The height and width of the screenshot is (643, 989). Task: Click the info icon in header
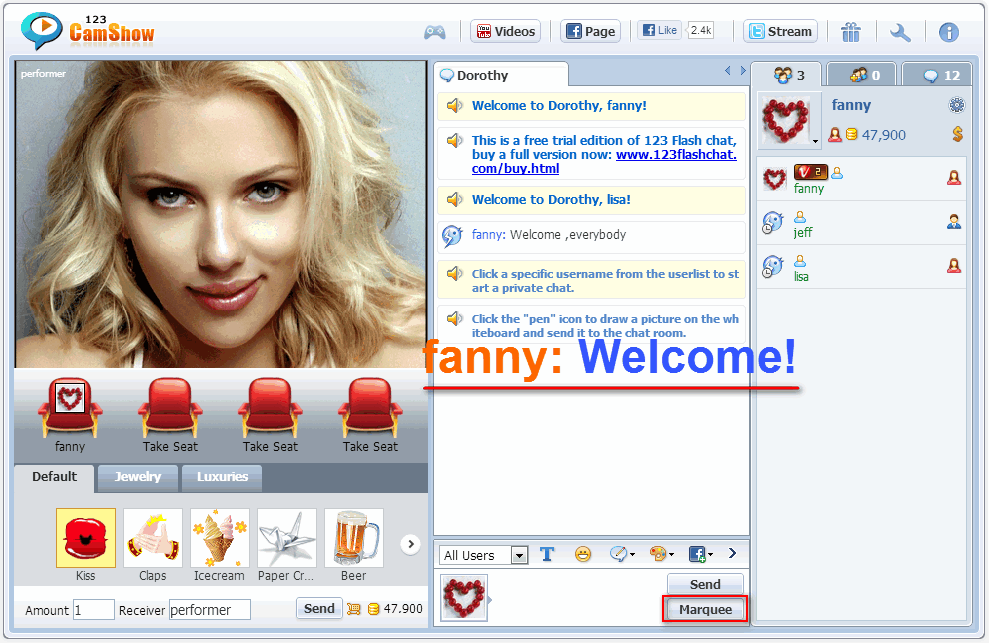[x=948, y=32]
